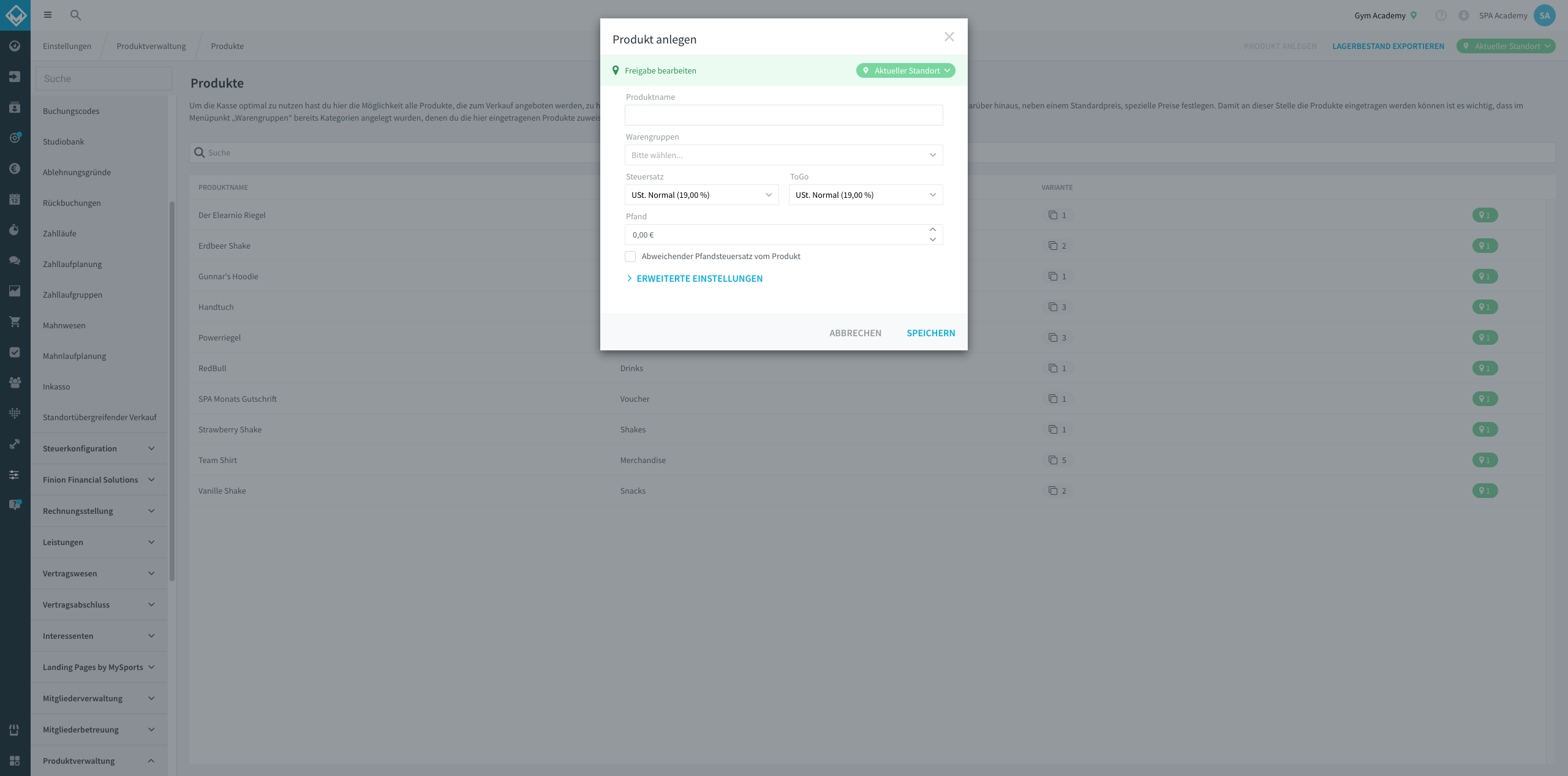Collapse the Produktverwaltung menu group

tap(99, 761)
